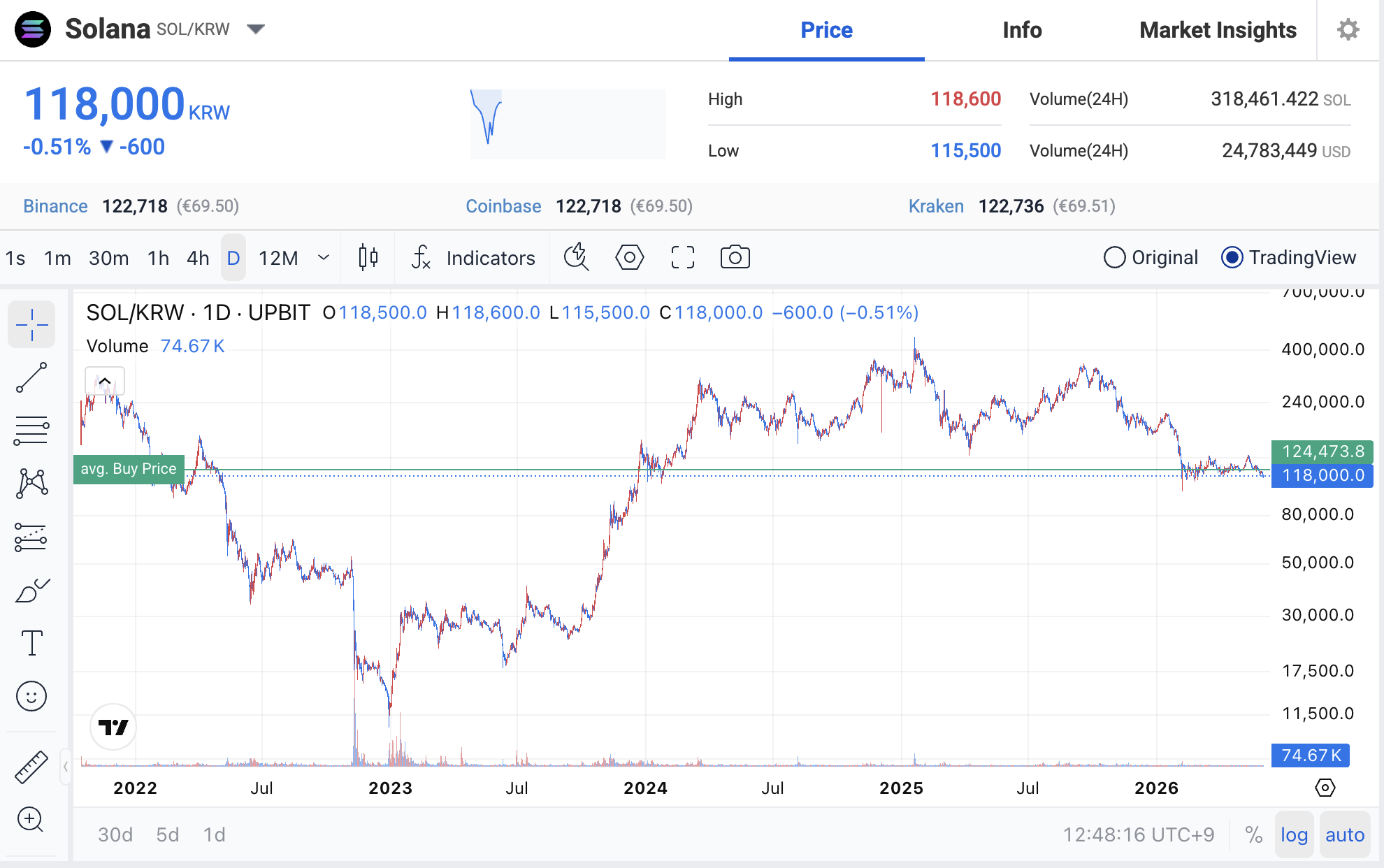Viewport: 1384px width, 868px height.
Task: Switch to the Price tab
Action: click(x=826, y=30)
